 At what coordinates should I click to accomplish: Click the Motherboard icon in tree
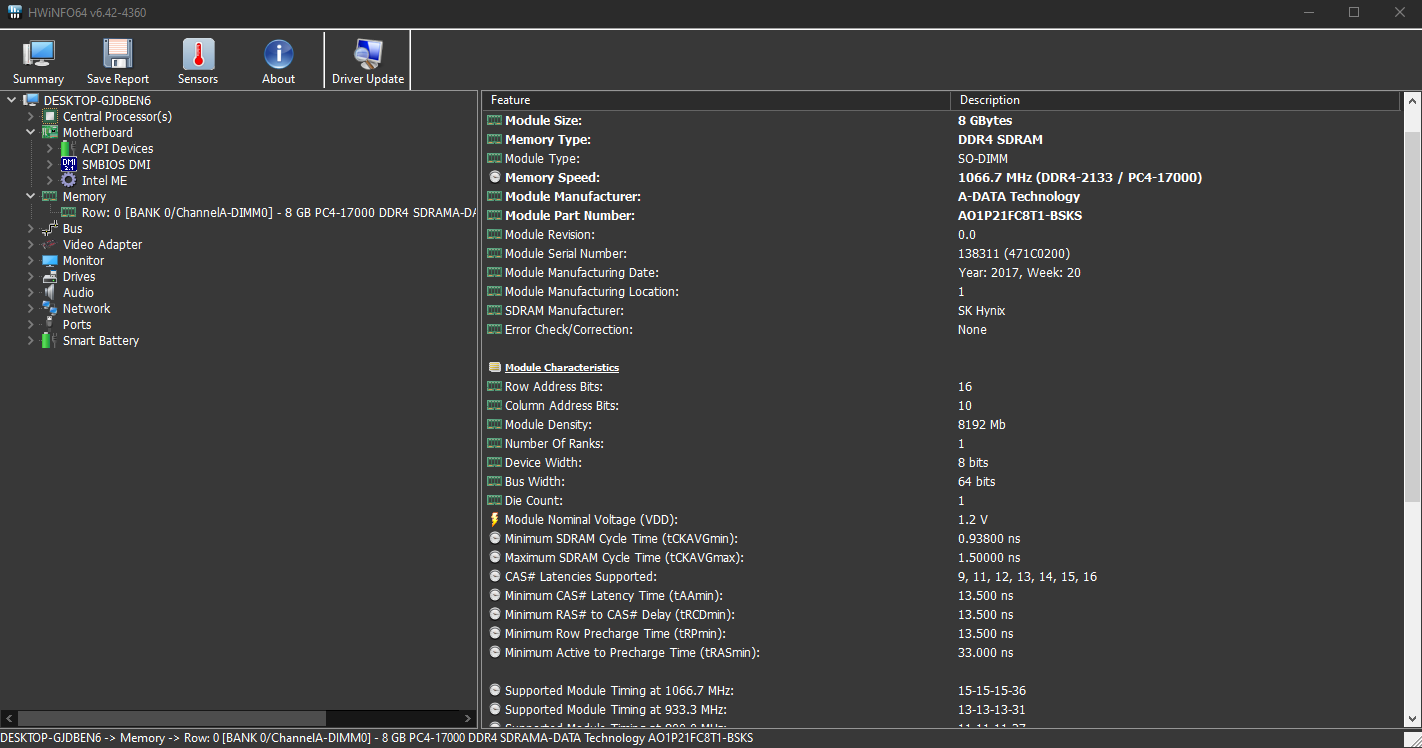[x=50, y=132]
